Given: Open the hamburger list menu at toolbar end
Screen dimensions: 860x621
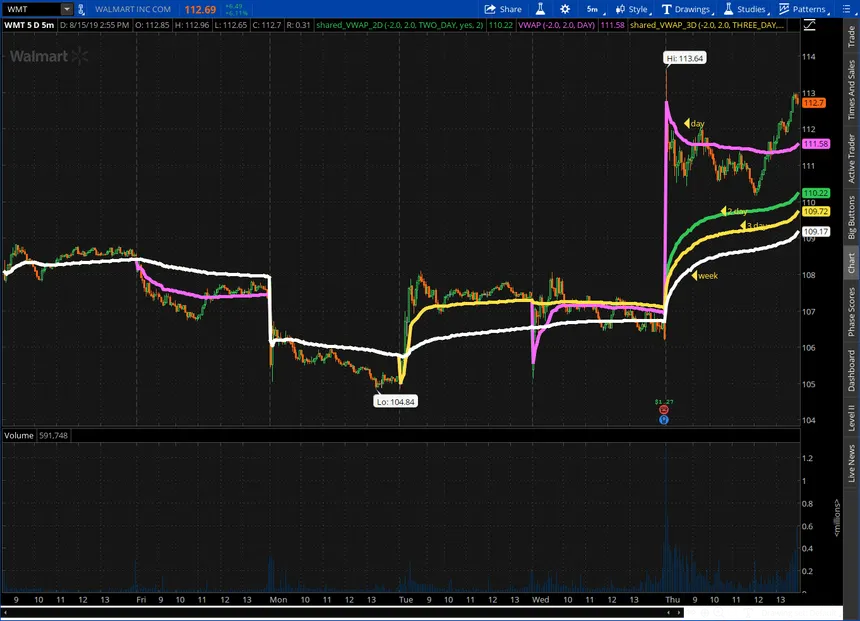Looking at the screenshot, I should point(846,9).
